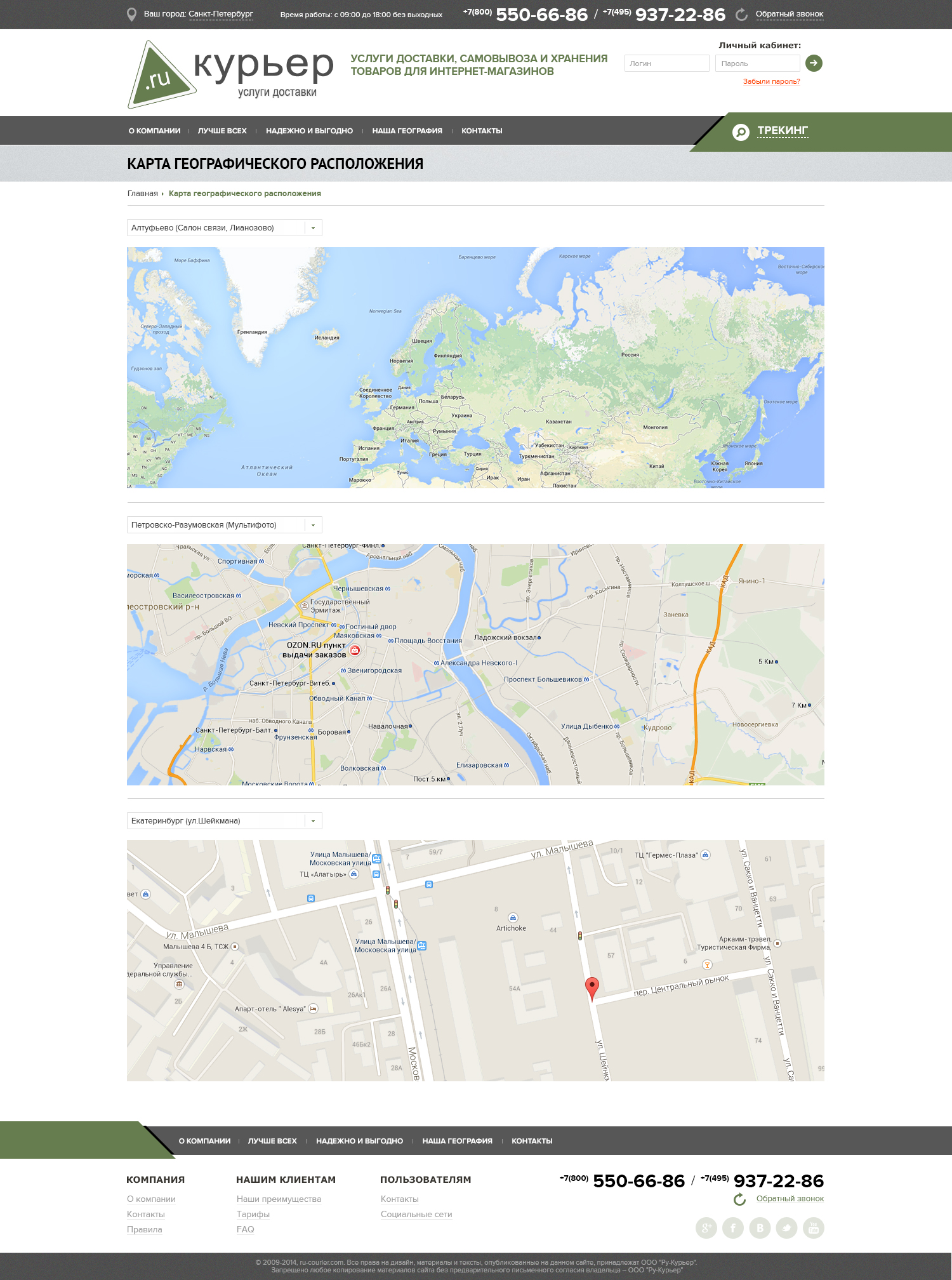Click the Ладожский вокзал label on the map
This screenshot has height=1280, width=952.
point(507,637)
